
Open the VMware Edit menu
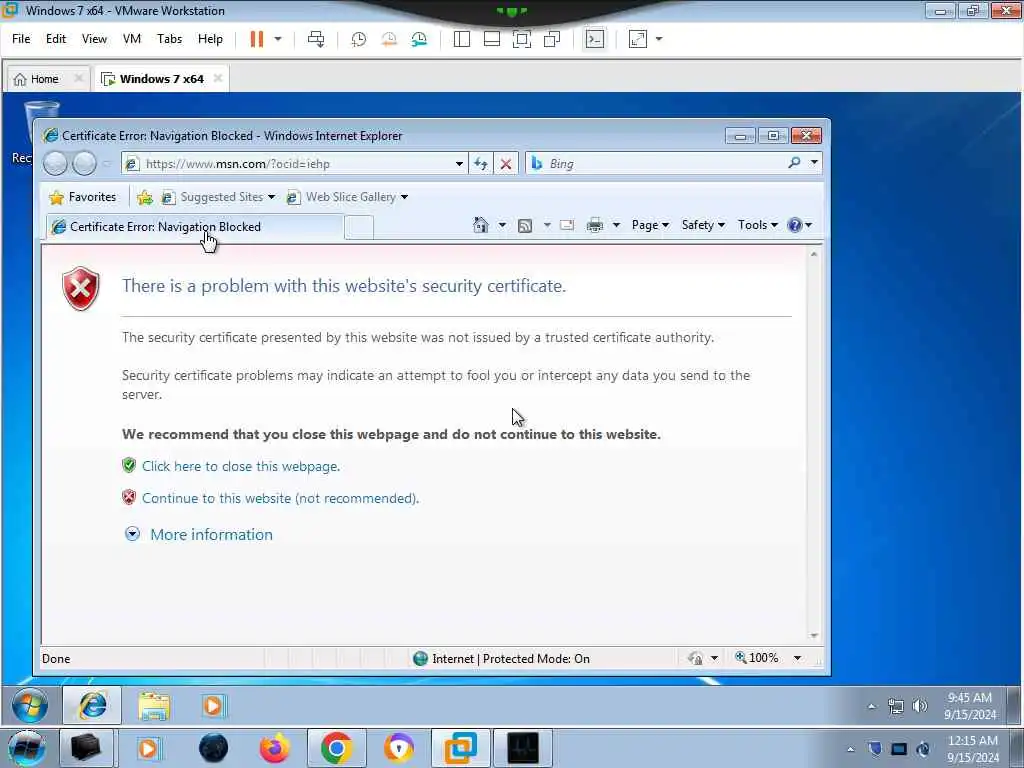click(x=56, y=39)
